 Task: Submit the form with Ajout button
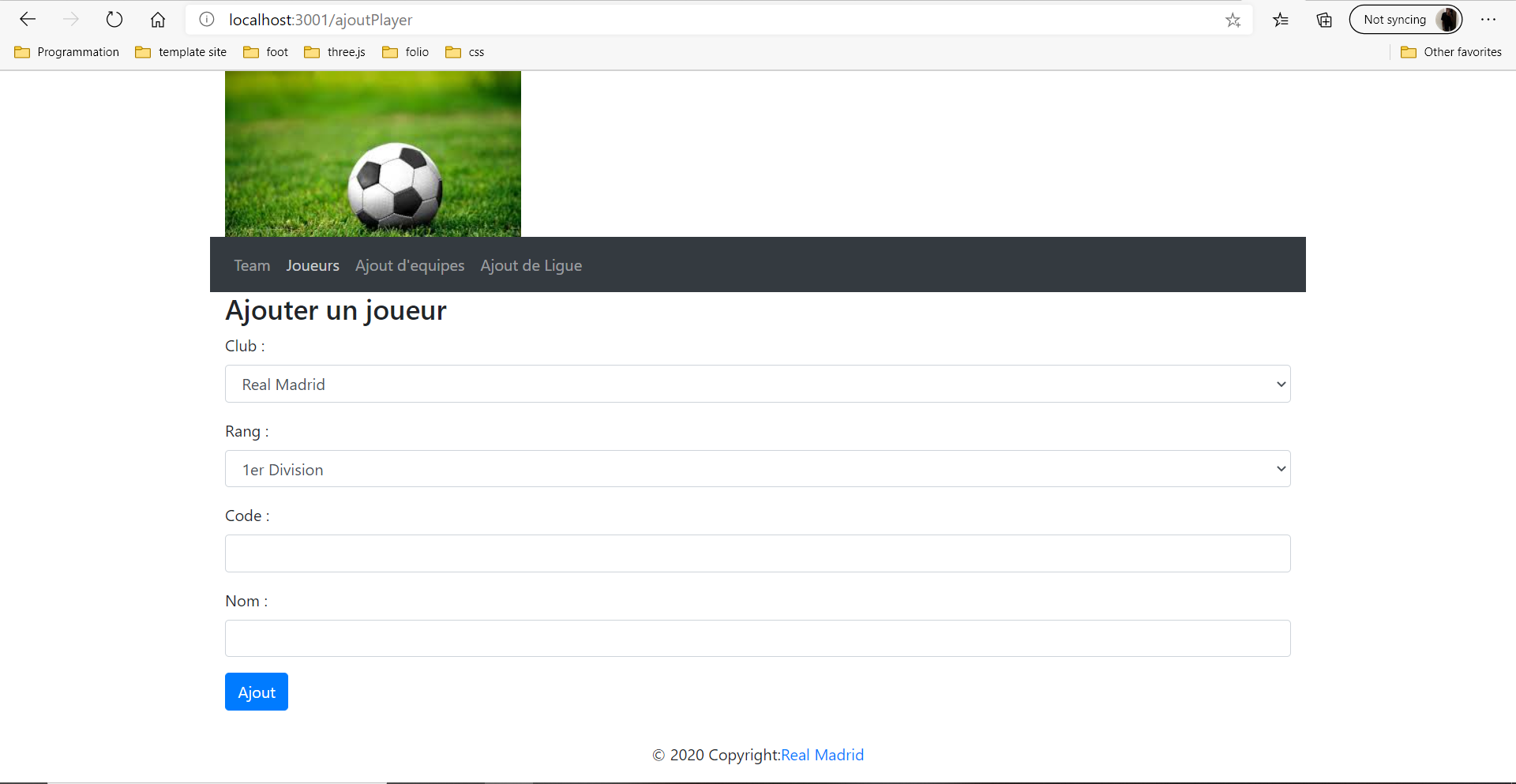(x=257, y=692)
